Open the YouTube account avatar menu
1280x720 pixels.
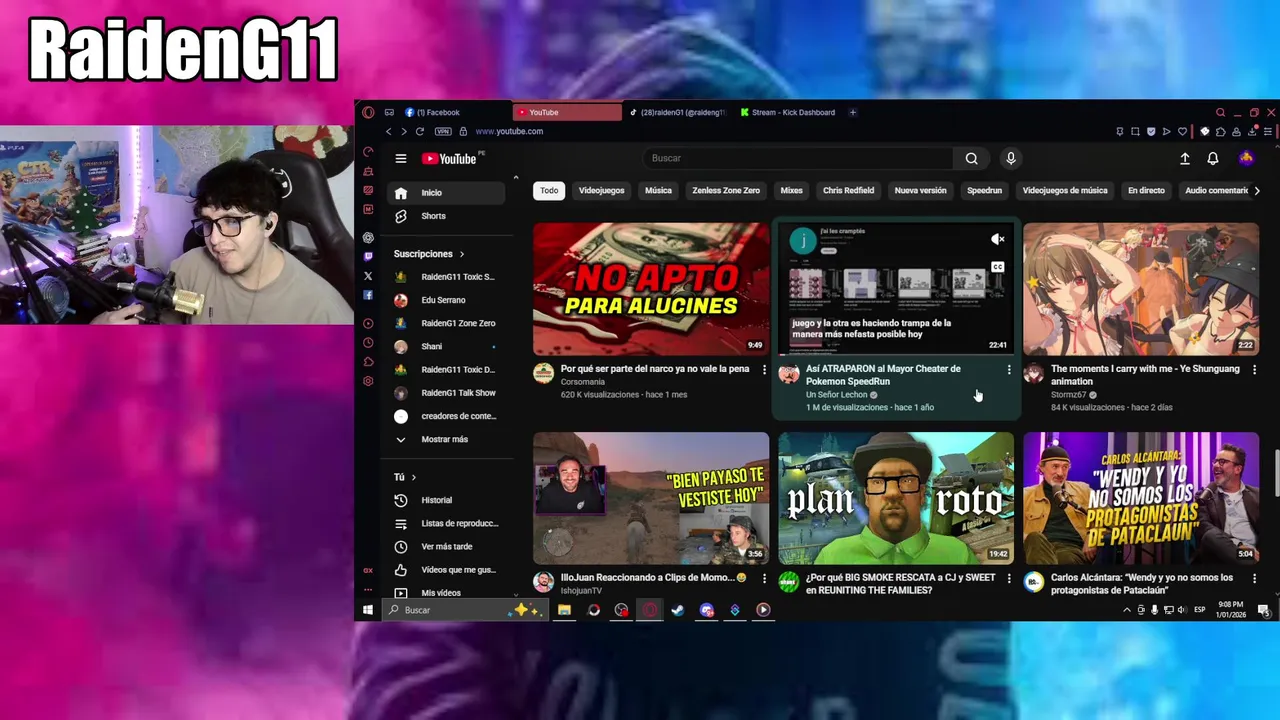click(x=1246, y=158)
